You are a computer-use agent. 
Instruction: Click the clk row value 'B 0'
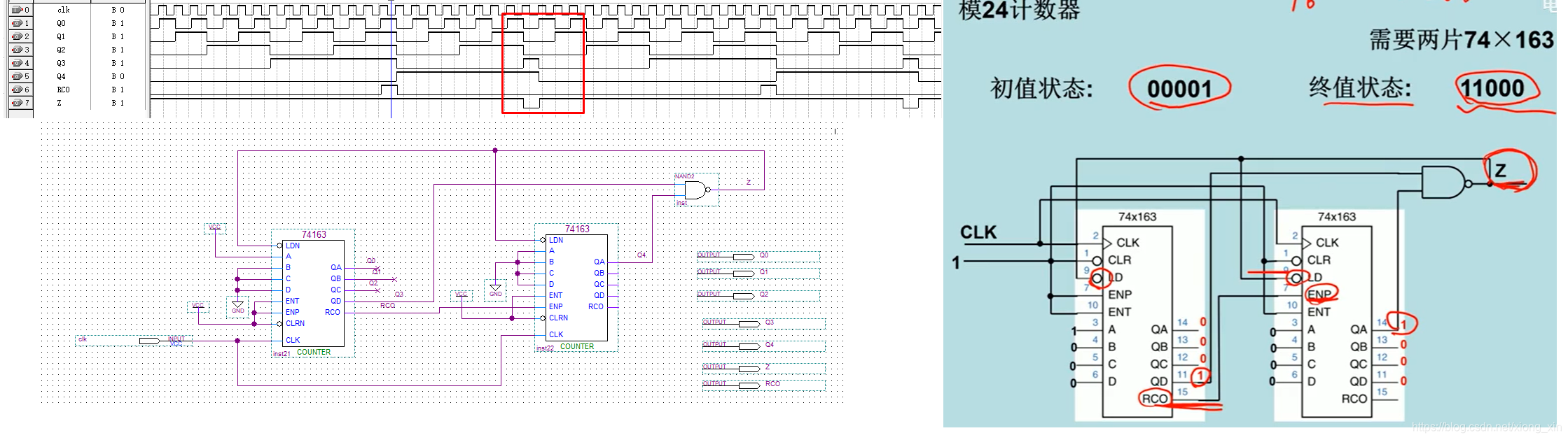[x=118, y=10]
